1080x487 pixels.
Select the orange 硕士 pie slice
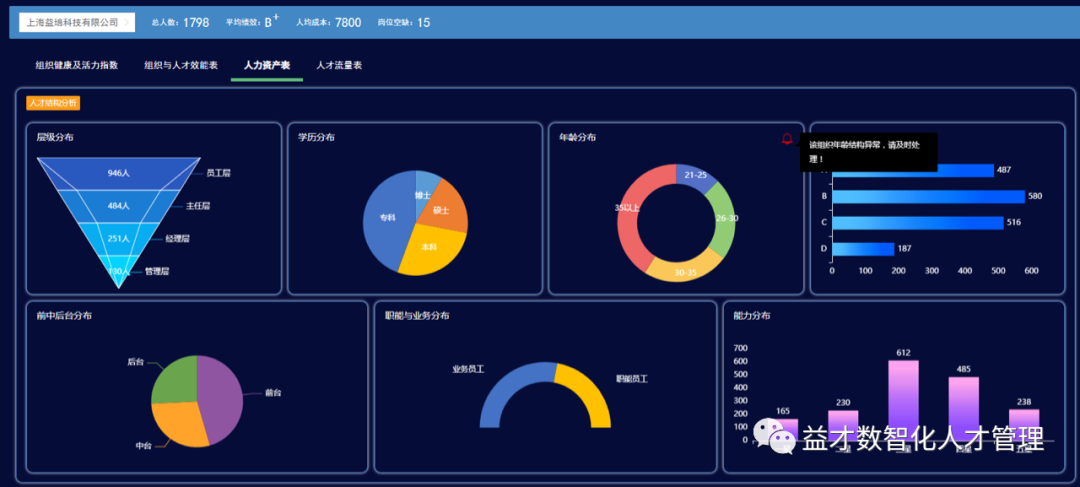coord(446,209)
